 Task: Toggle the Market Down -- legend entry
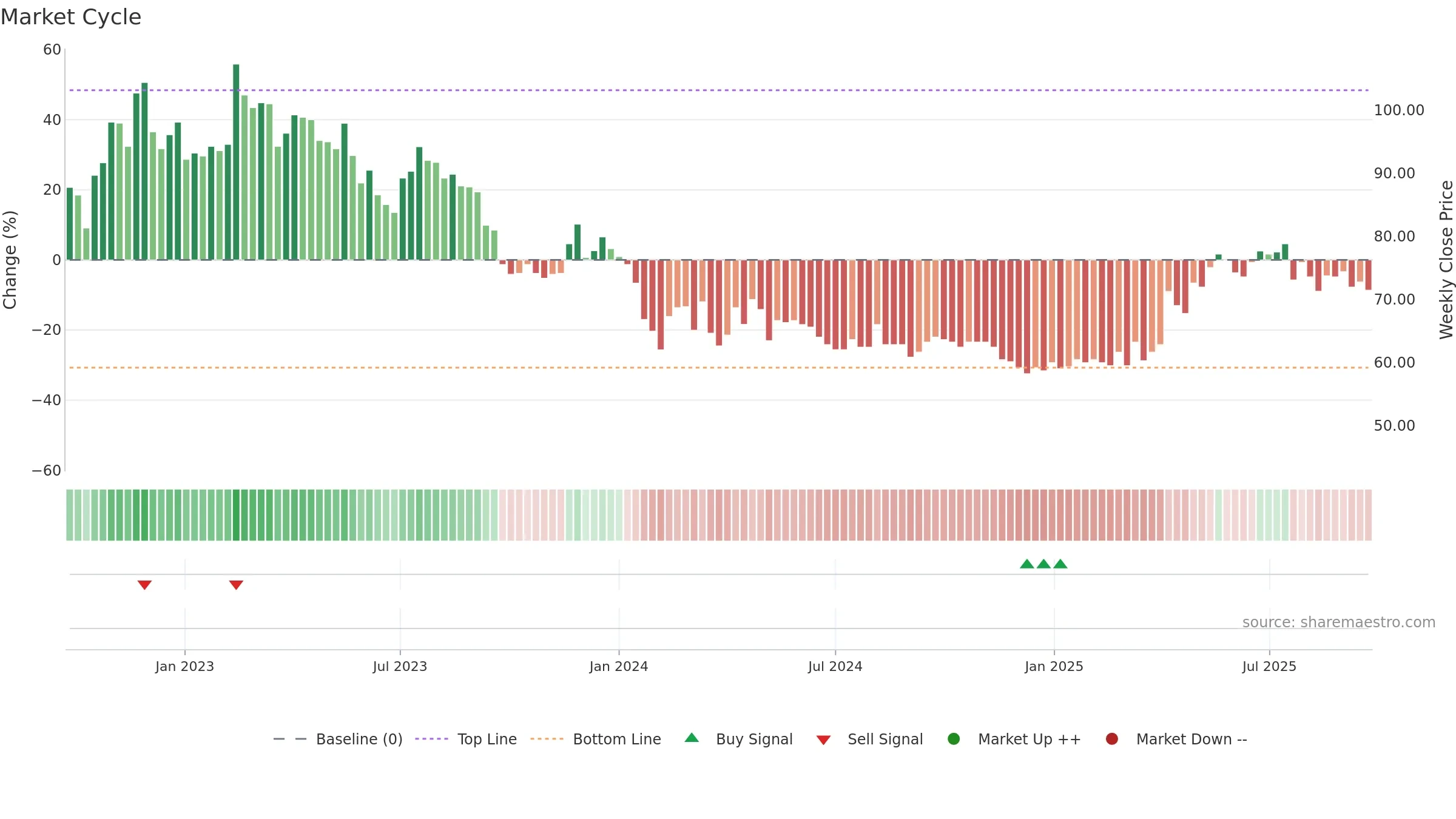pyautogui.click(x=1176, y=739)
